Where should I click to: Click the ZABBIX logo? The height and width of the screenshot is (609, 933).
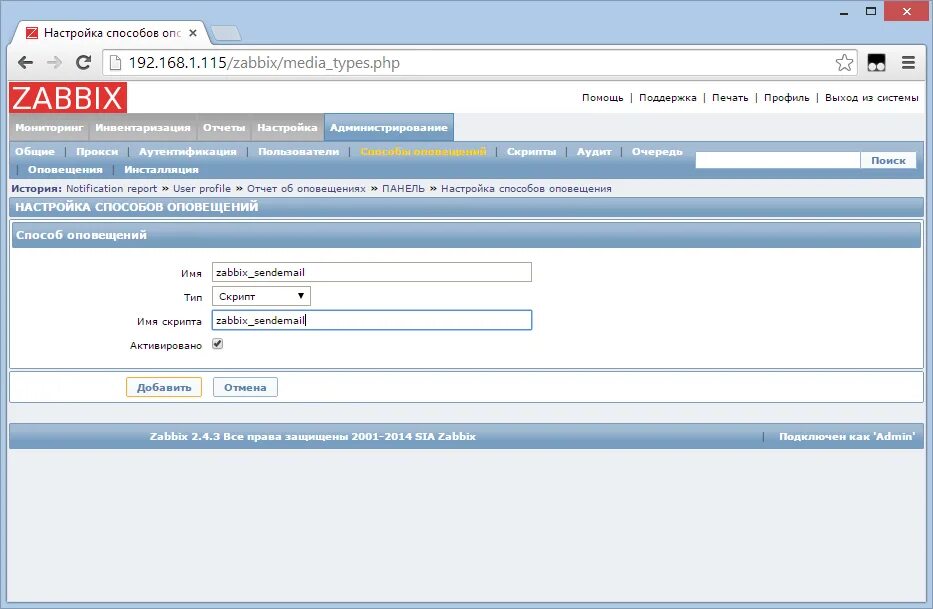pyautogui.click(x=68, y=98)
